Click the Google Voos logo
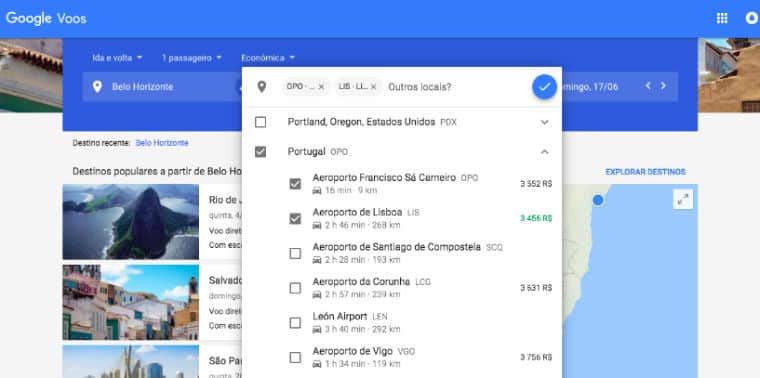This screenshot has width=760, height=378. click(46, 18)
